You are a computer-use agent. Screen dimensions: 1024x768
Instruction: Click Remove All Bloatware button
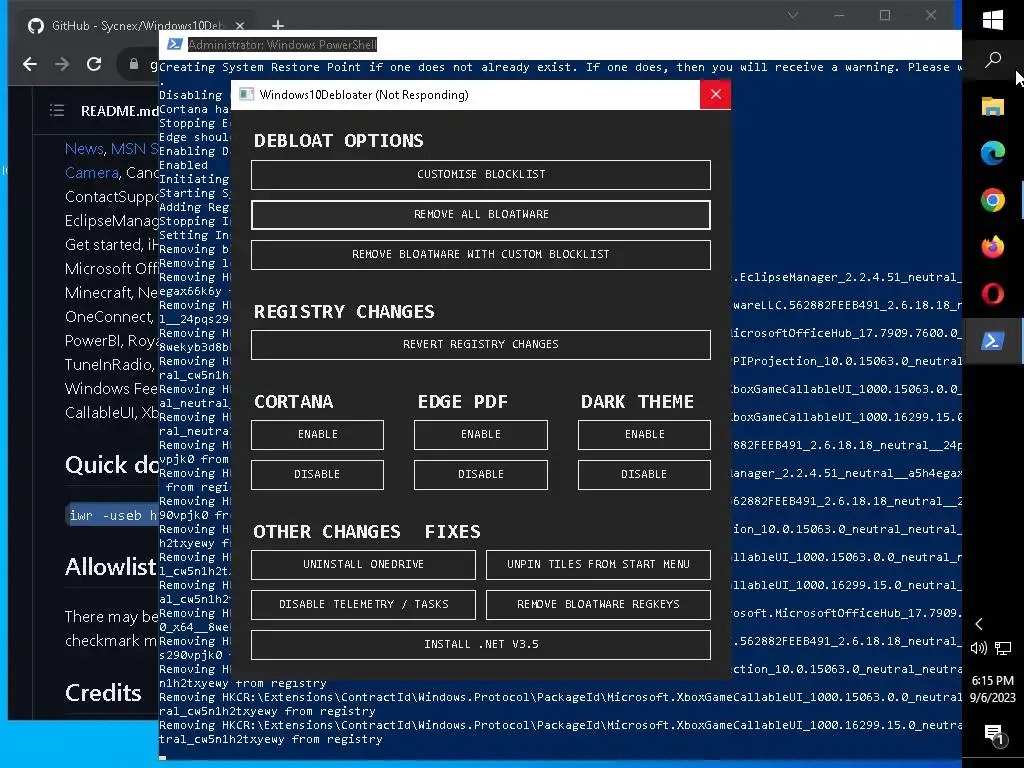481,214
